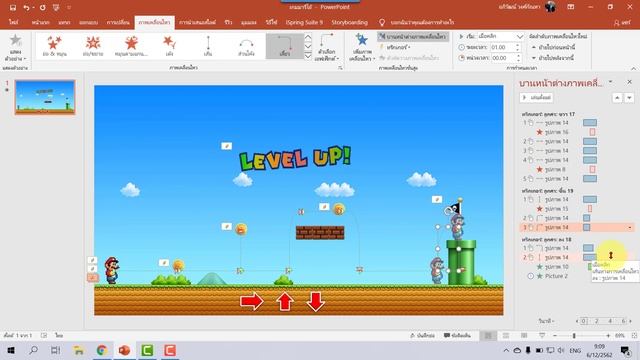Screen dimensions: 640x360
Task: Switch to Slide Sorter view
Action: [x=506, y=336]
